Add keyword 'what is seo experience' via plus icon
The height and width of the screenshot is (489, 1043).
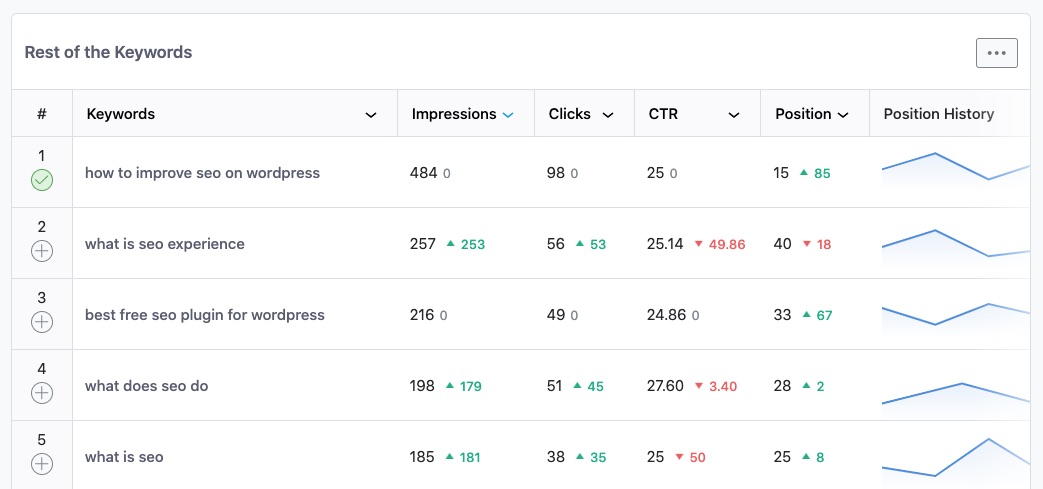pyautogui.click(x=42, y=251)
